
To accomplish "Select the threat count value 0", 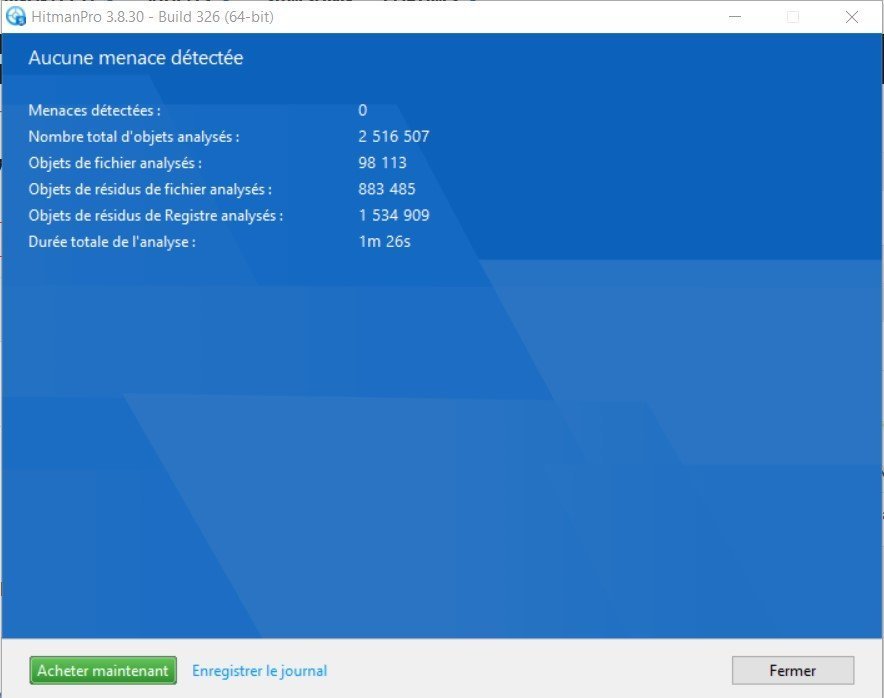I will click(x=363, y=110).
